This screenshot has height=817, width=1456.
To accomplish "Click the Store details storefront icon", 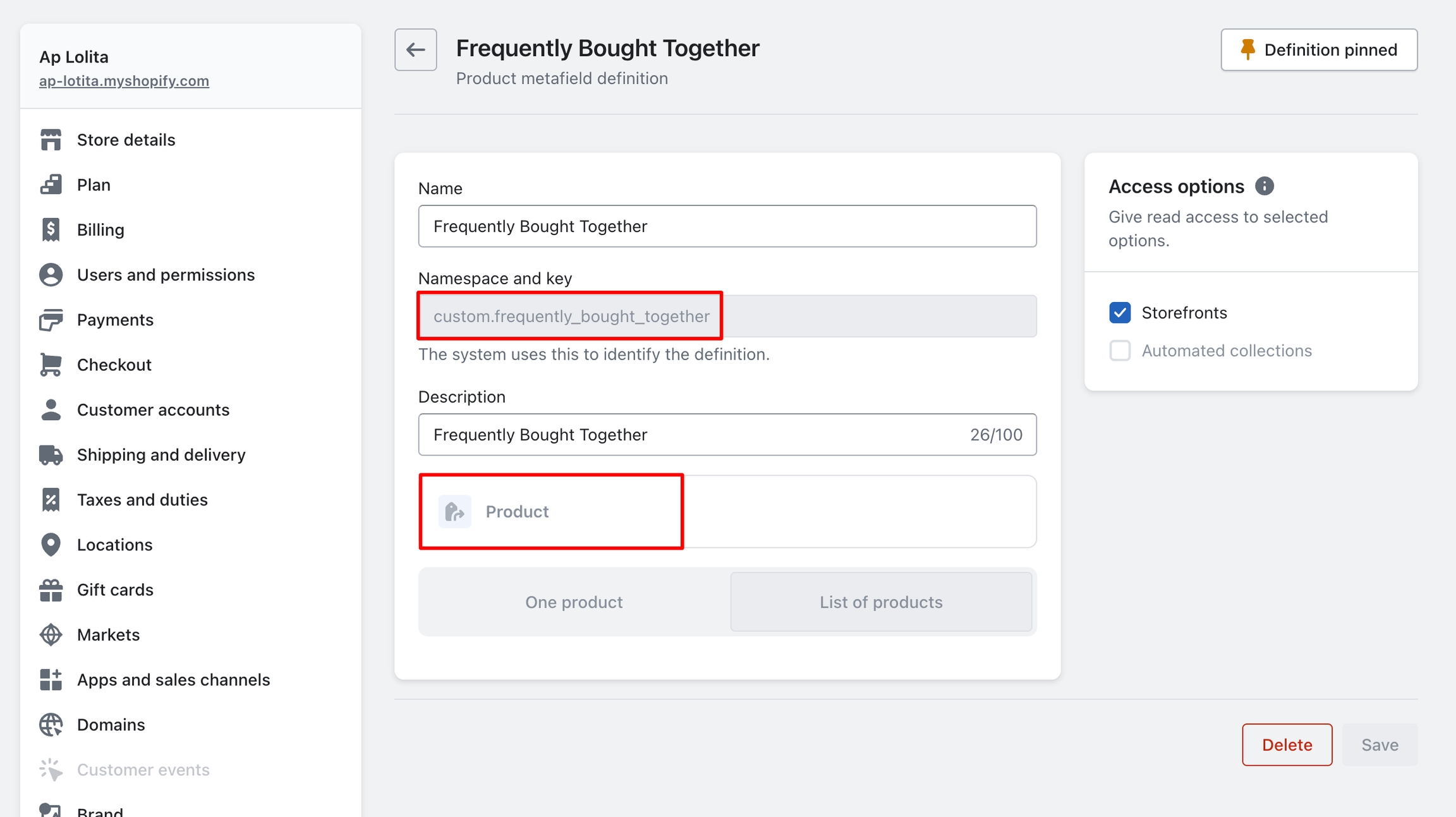I will coord(51,140).
